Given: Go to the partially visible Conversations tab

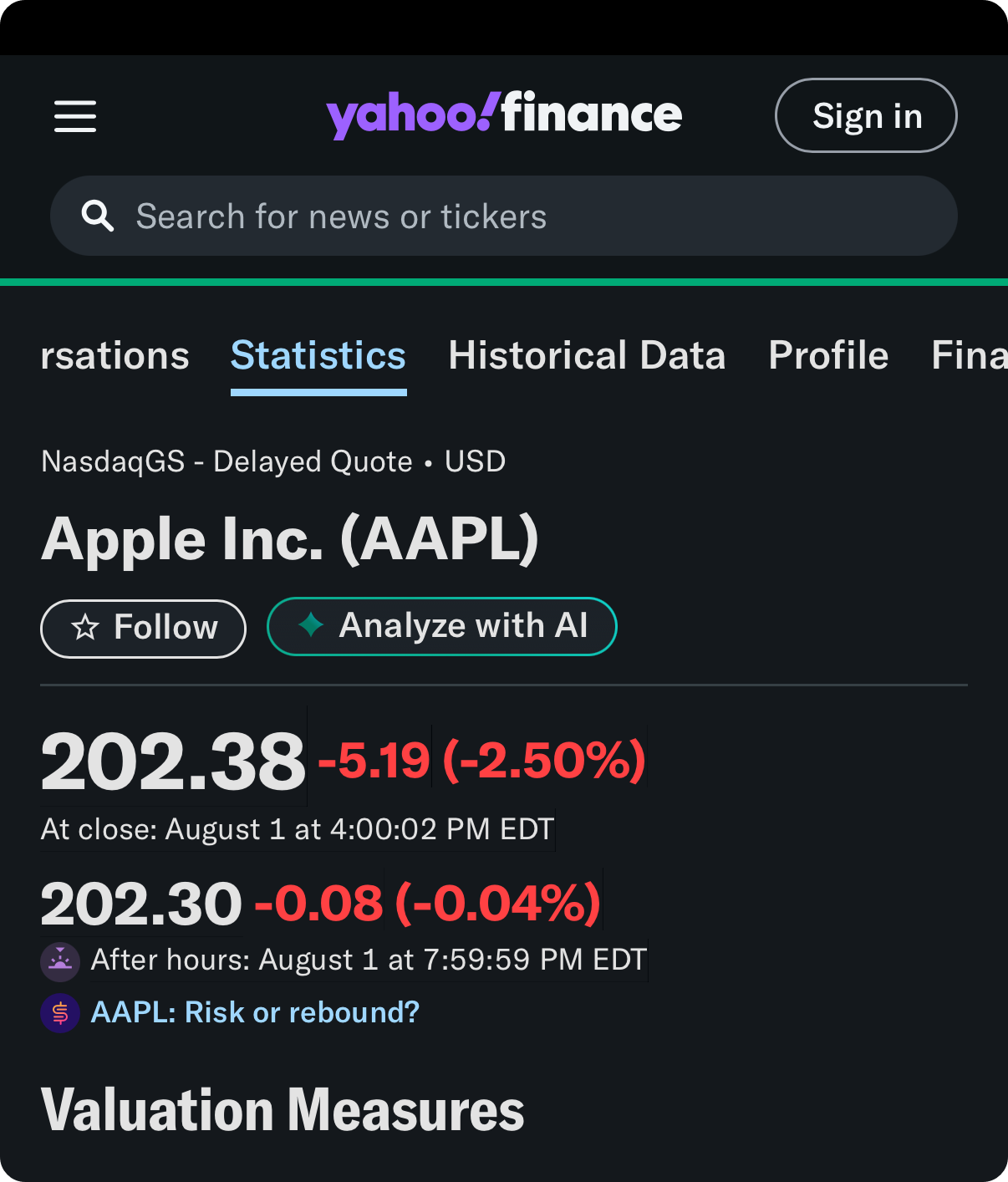Looking at the screenshot, I should pos(115,355).
